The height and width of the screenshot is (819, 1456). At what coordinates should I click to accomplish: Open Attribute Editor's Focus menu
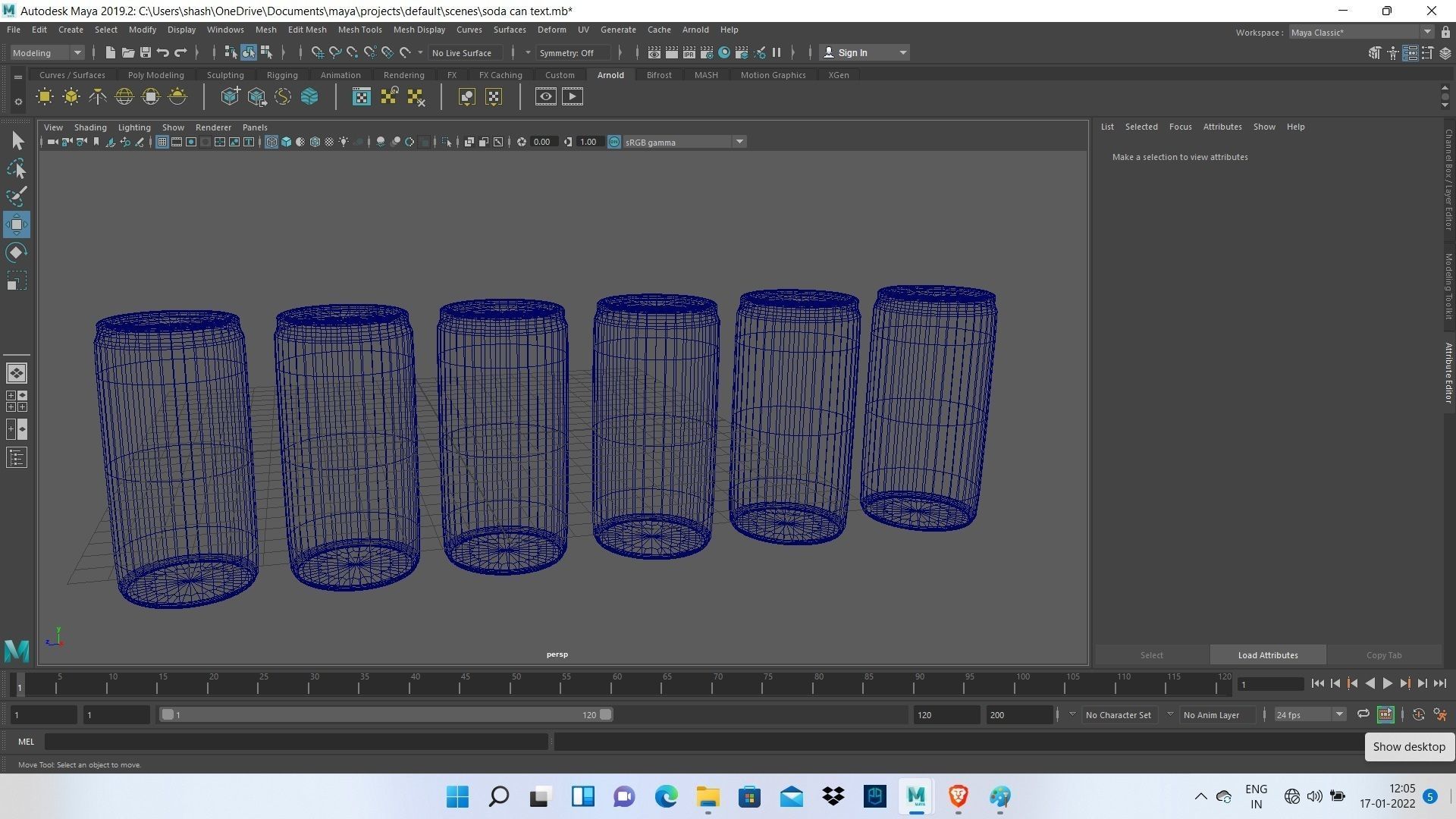point(1180,127)
